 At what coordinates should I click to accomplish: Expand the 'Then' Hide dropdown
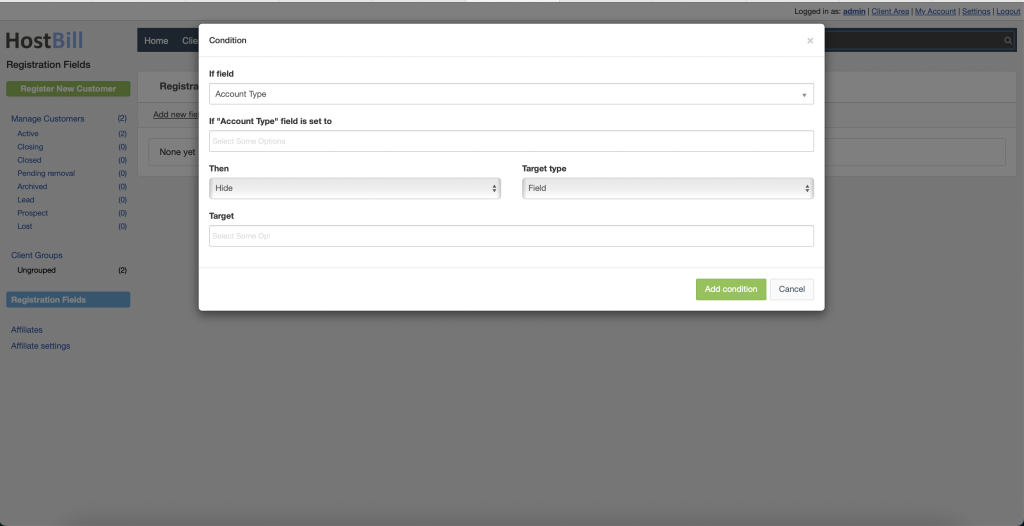[355, 188]
